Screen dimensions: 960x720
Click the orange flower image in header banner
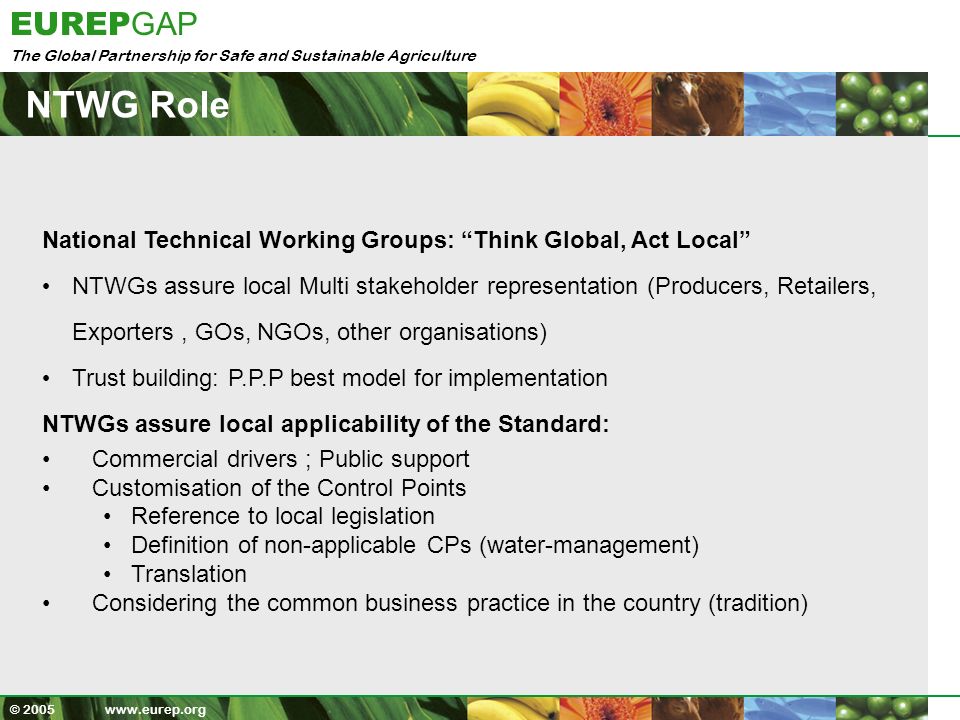(606, 103)
